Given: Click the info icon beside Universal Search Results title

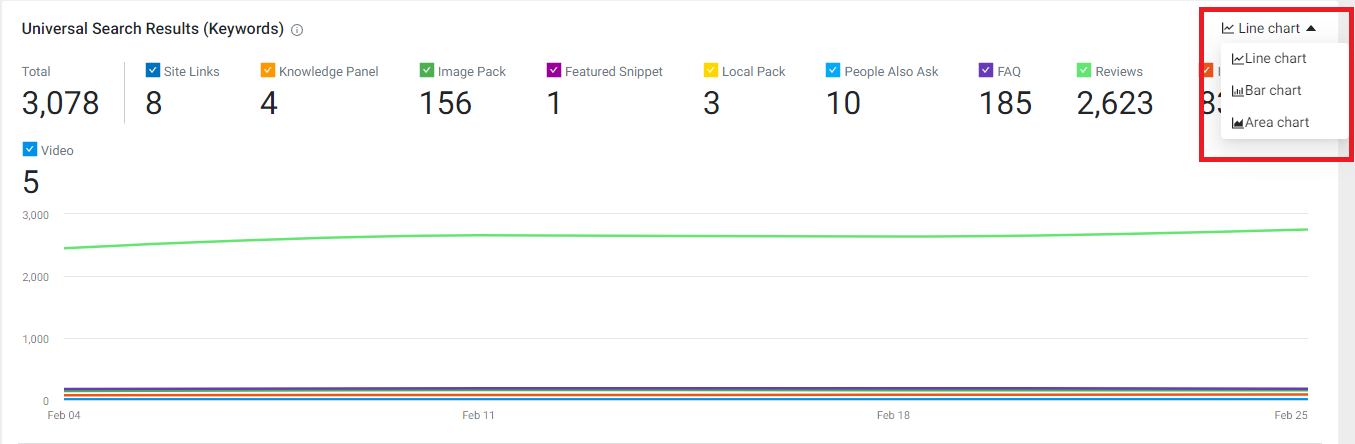Looking at the screenshot, I should tap(297, 30).
